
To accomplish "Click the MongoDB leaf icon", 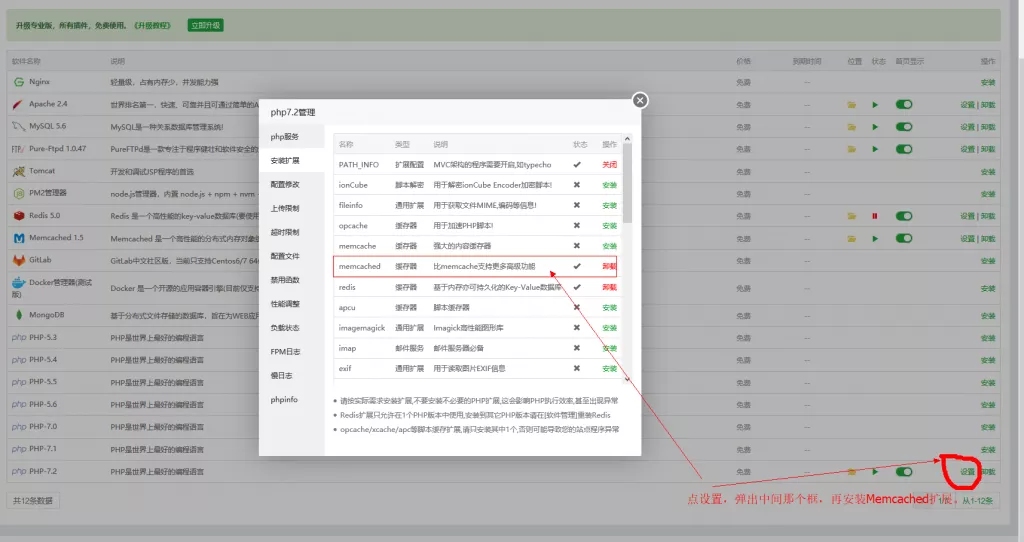I will pyautogui.click(x=18, y=315).
